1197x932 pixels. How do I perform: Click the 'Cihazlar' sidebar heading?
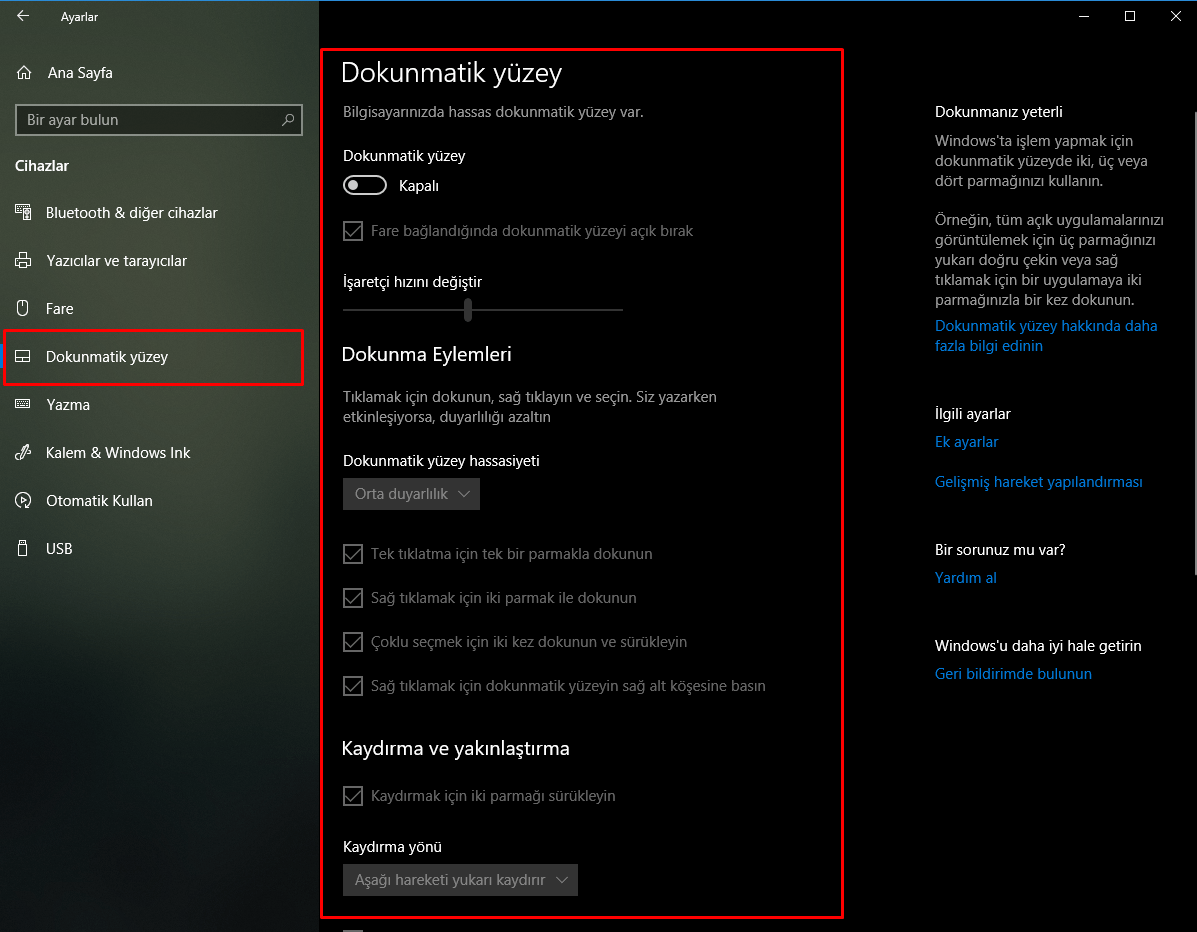click(42, 166)
